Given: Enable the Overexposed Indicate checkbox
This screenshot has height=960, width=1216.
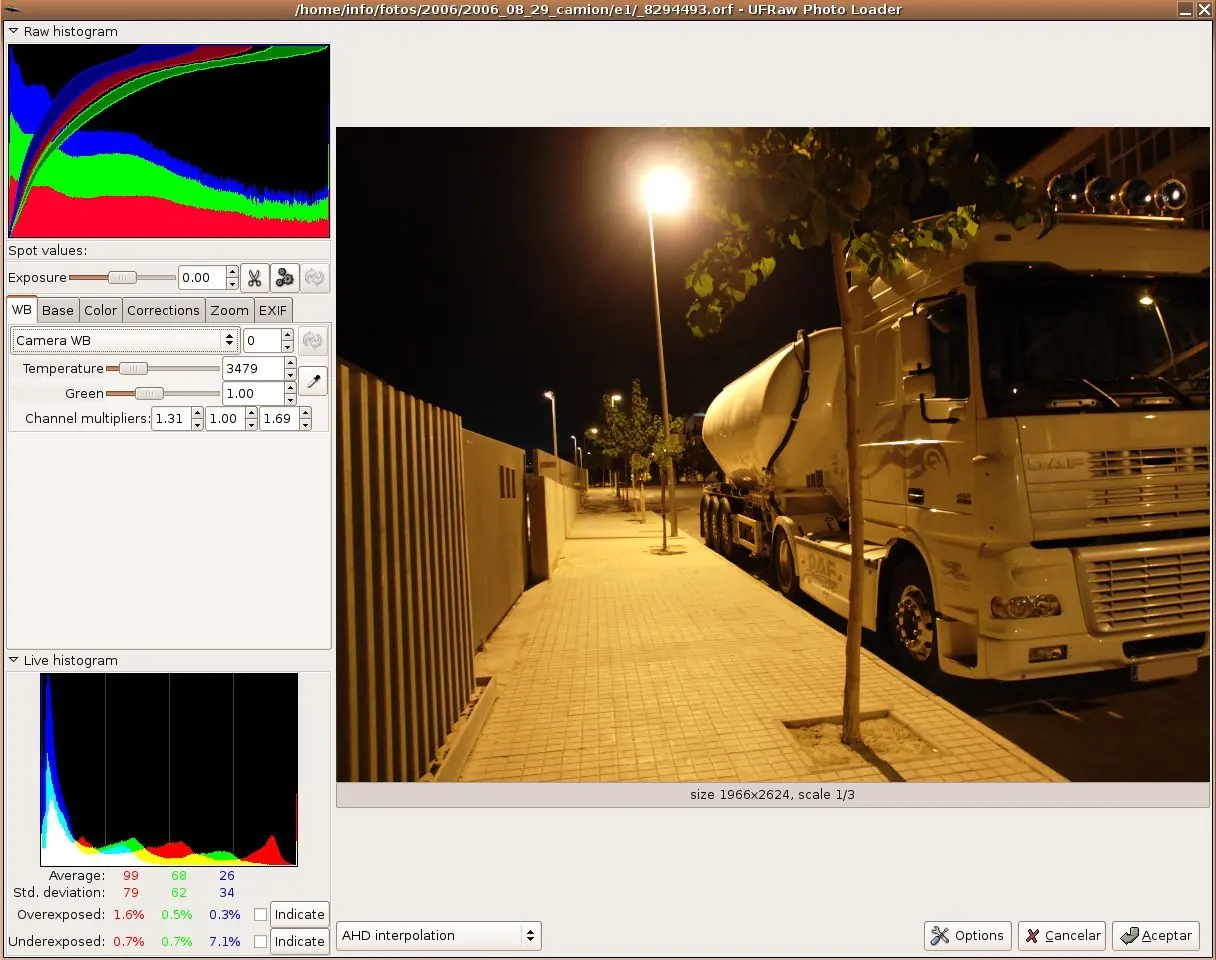Looking at the screenshot, I should click(260, 914).
